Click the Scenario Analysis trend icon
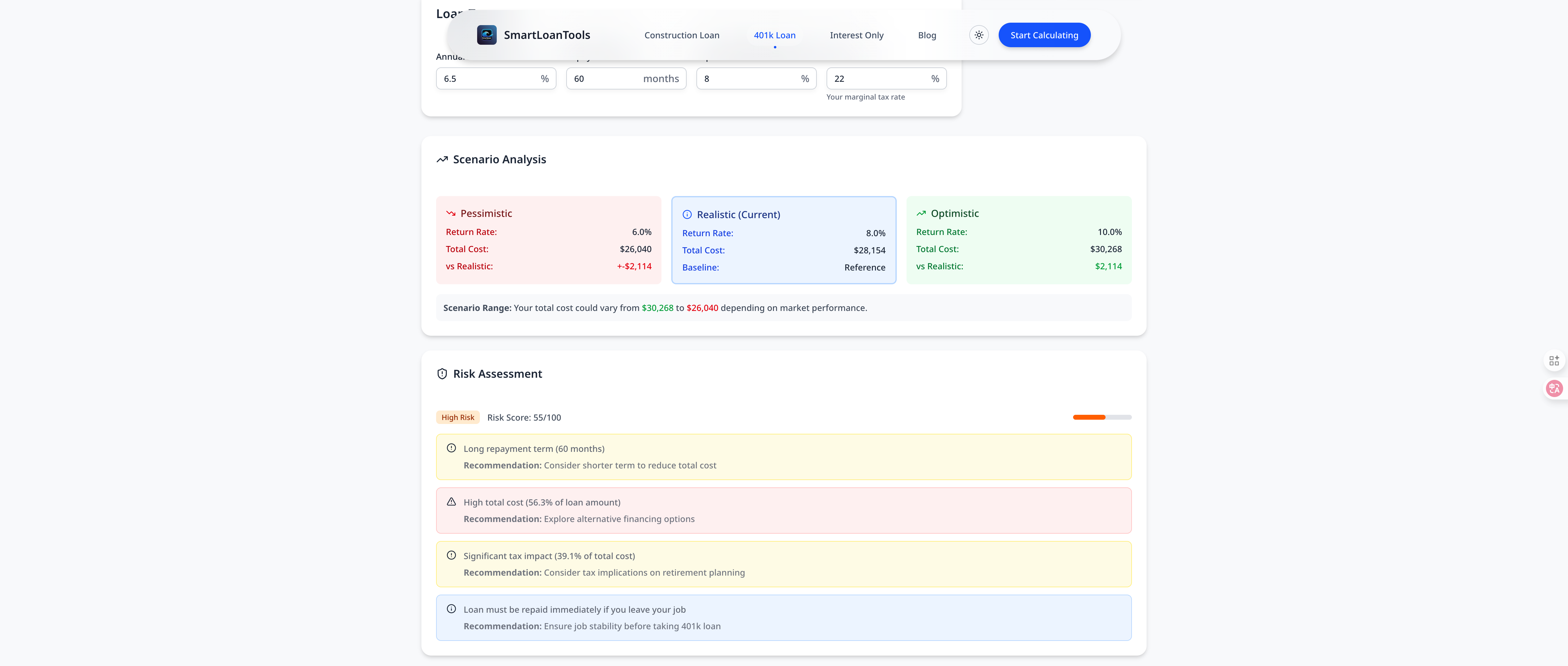 pyautogui.click(x=442, y=160)
